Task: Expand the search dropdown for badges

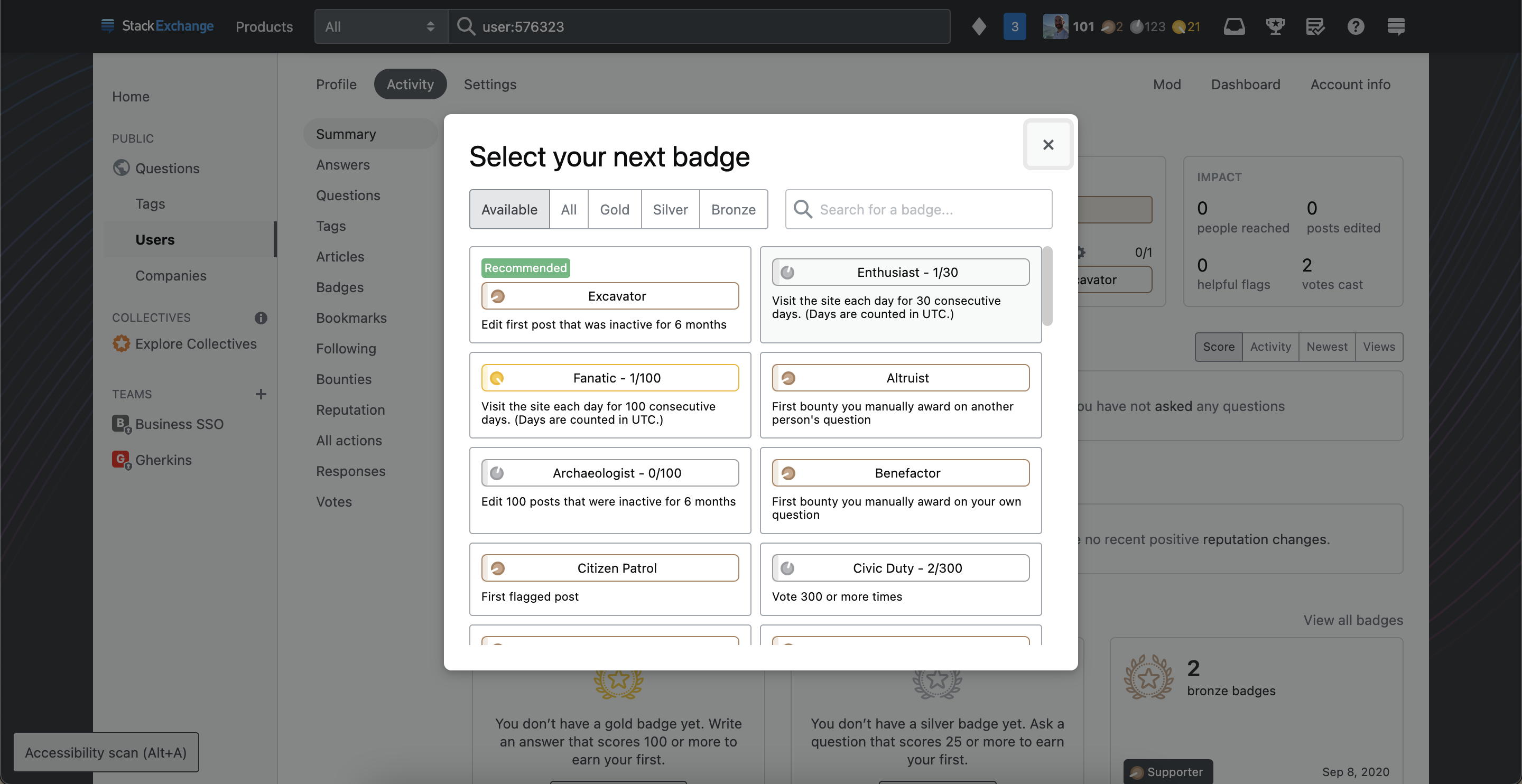Action: [917, 209]
